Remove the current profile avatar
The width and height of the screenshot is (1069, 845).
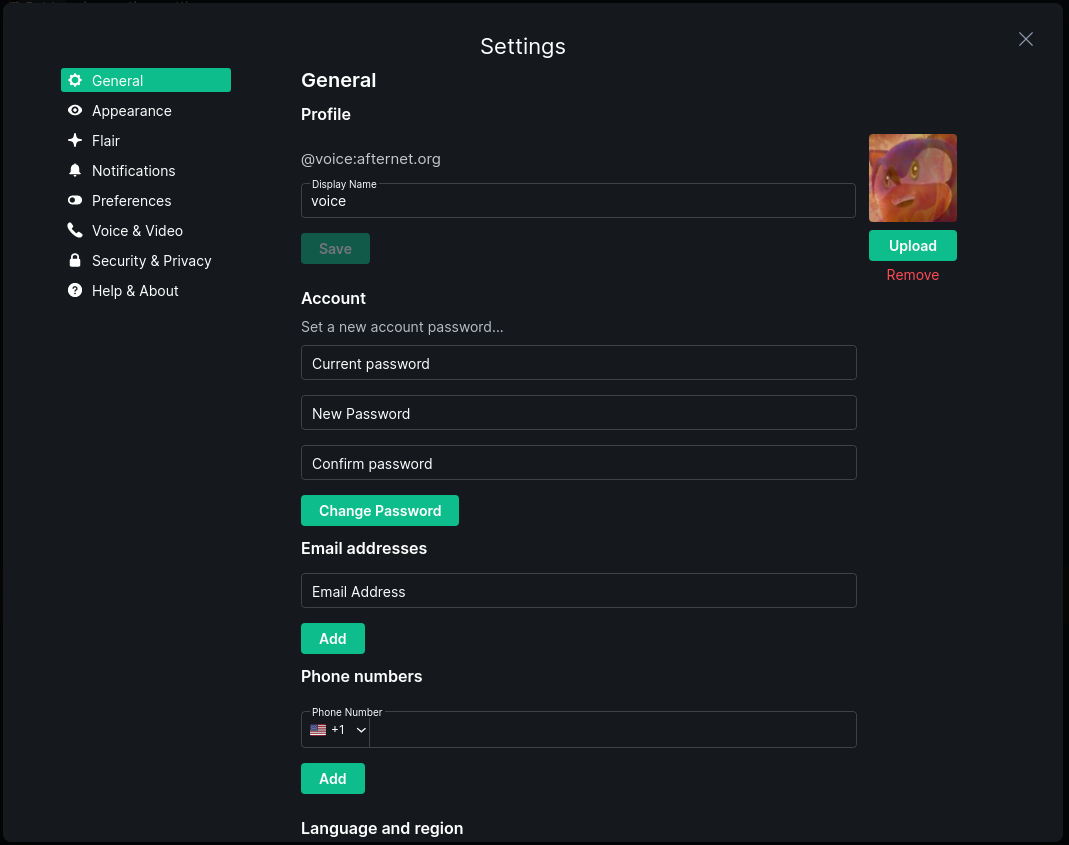pos(912,275)
